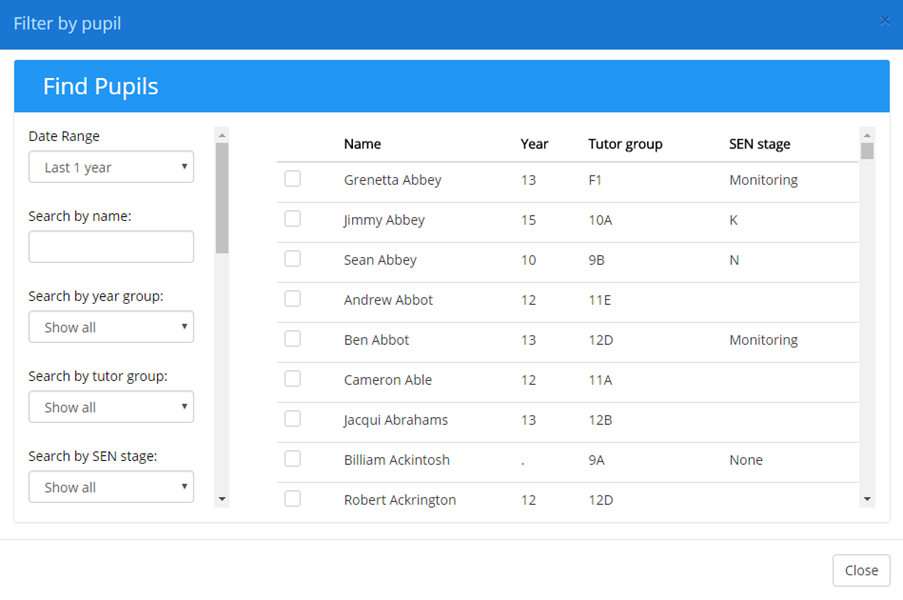
Task: Sort pupils by the Name column header
Action: coord(362,143)
